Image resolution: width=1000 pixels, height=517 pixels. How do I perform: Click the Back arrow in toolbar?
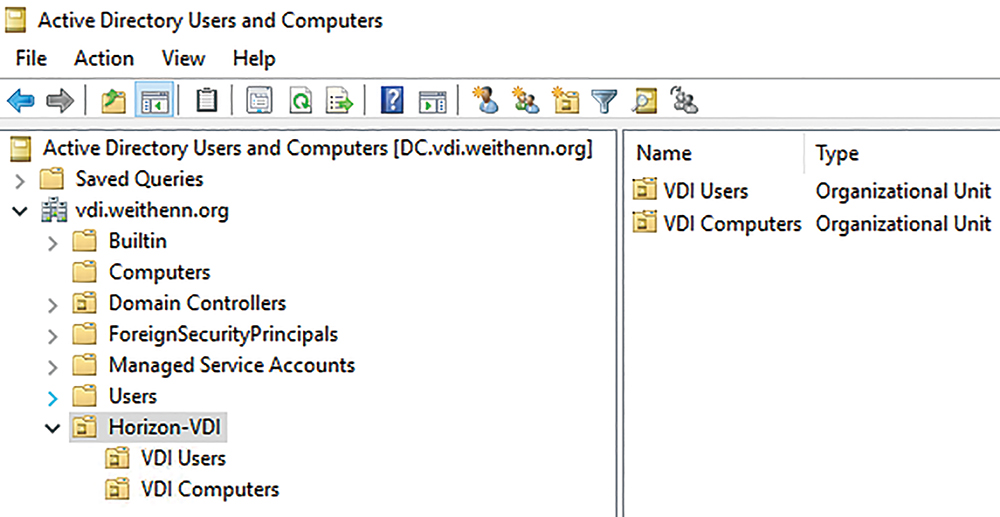pos(20,101)
